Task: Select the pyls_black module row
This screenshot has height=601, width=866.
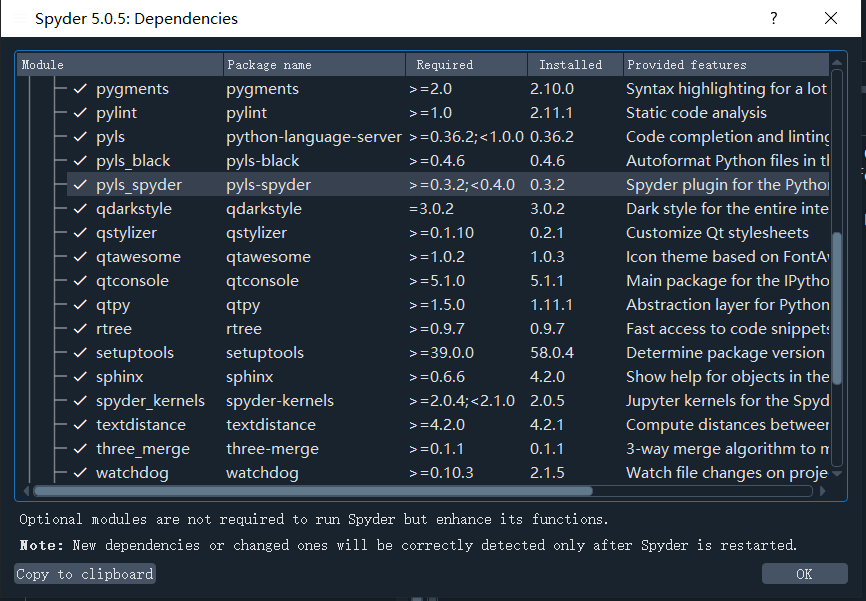Action: click(x=448, y=161)
